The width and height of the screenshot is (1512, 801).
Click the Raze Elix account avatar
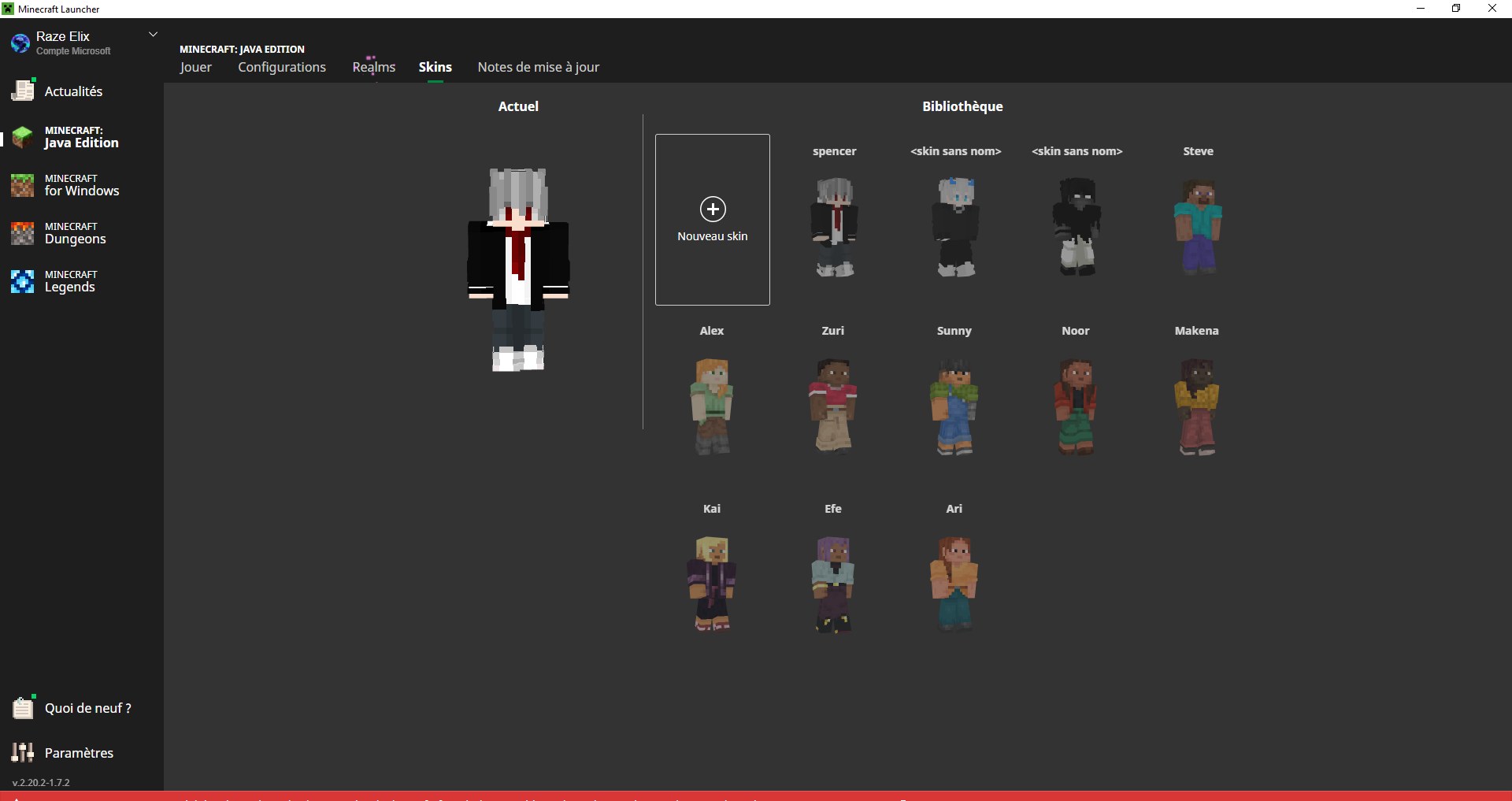coord(20,43)
